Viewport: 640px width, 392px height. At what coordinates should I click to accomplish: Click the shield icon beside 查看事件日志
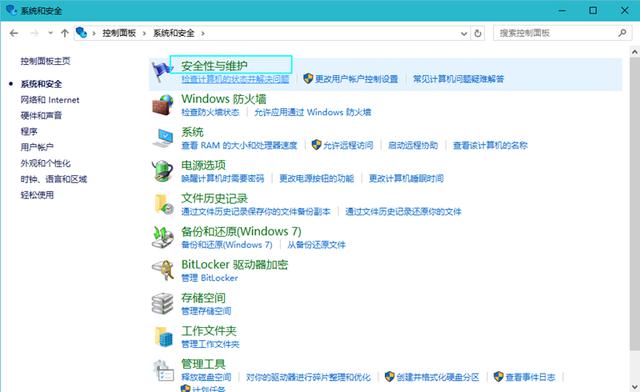pyautogui.click(x=498, y=376)
